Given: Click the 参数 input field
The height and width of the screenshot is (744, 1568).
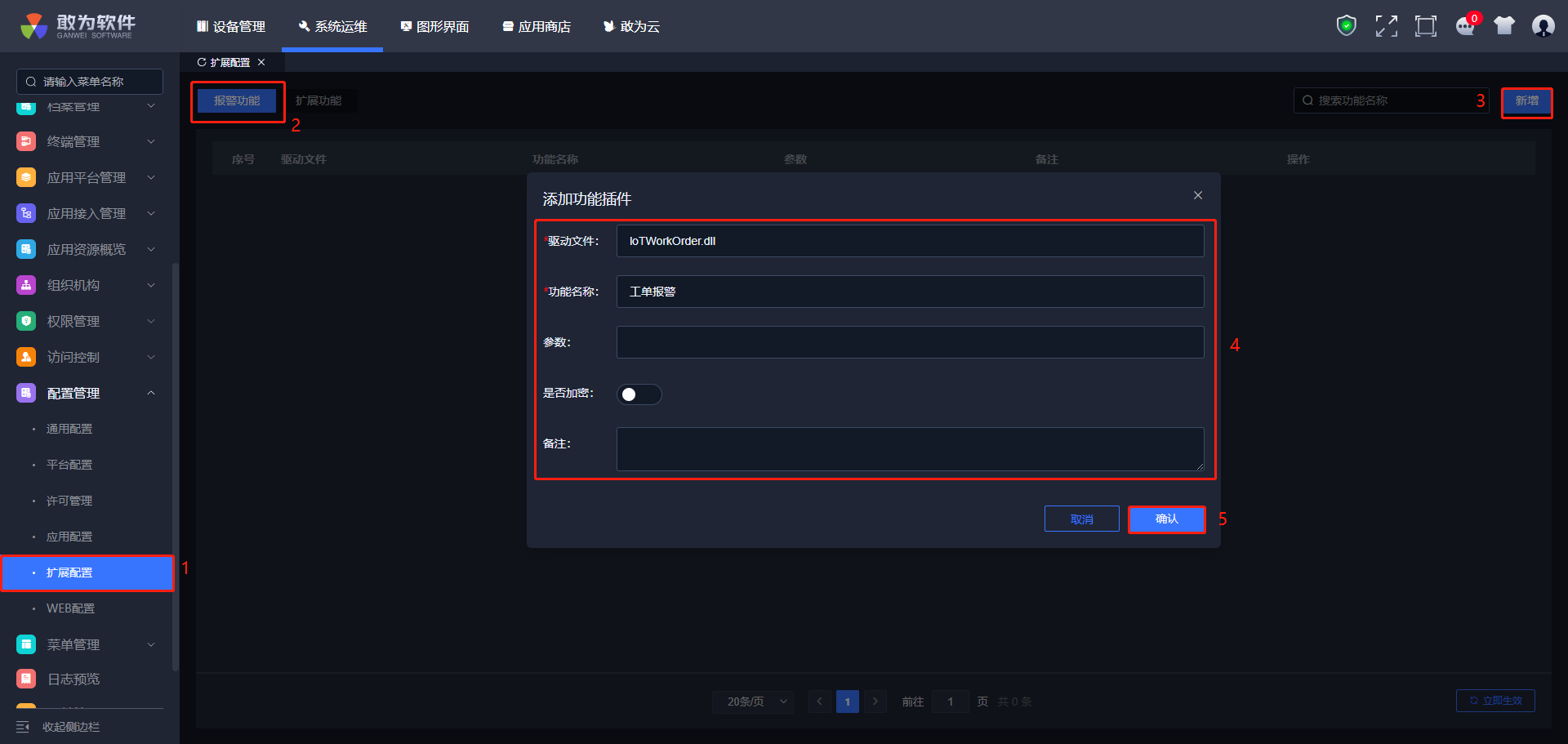Looking at the screenshot, I should (x=910, y=342).
